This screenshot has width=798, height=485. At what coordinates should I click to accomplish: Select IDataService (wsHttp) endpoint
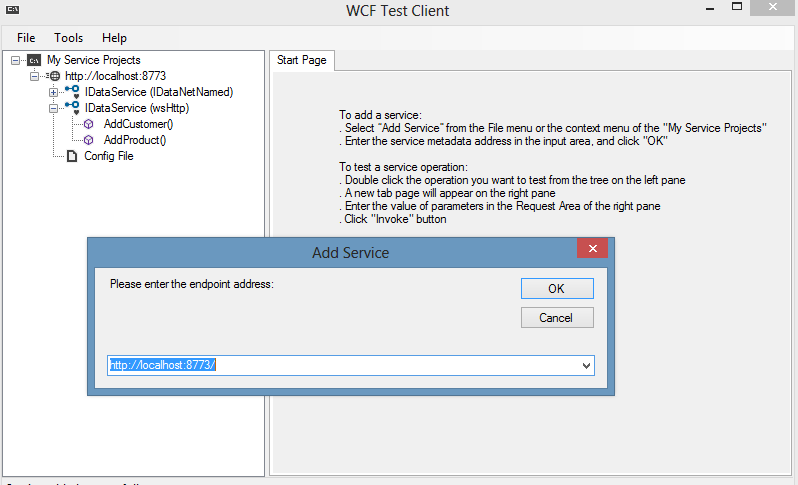[137, 108]
